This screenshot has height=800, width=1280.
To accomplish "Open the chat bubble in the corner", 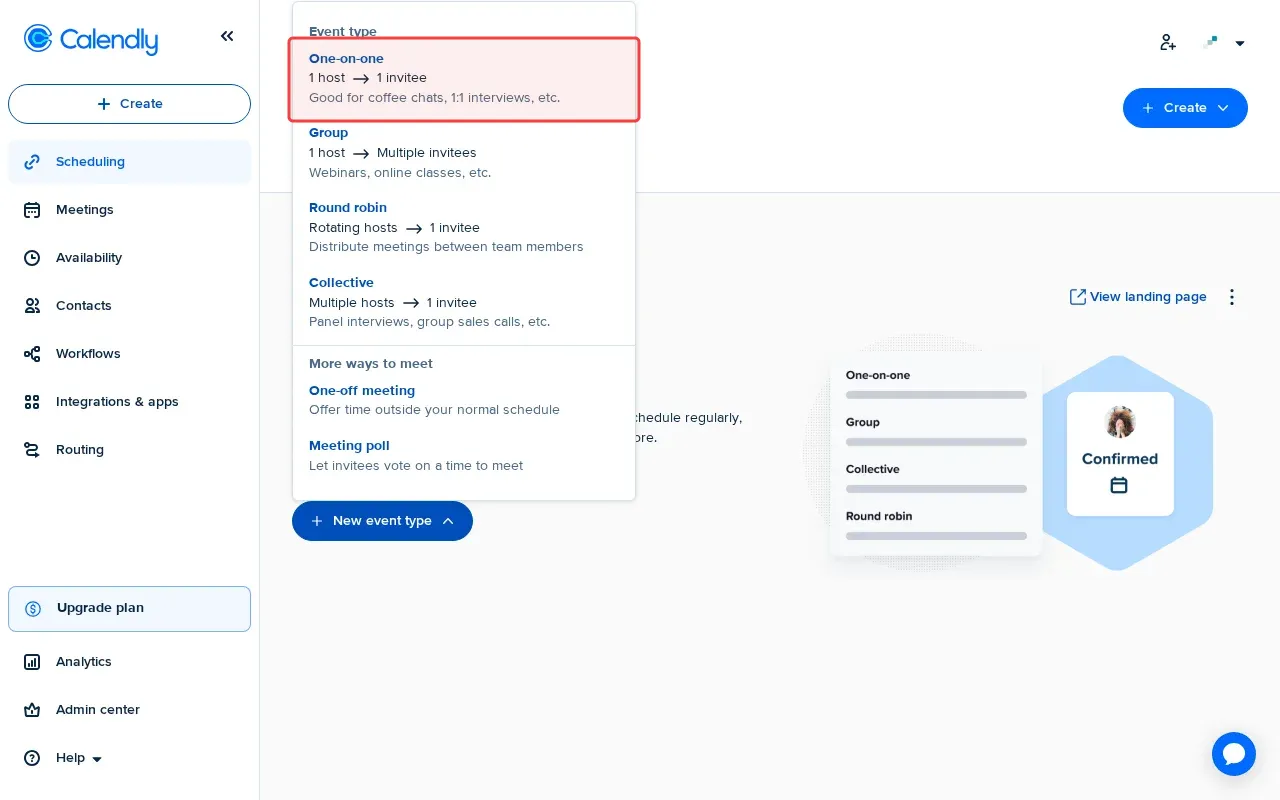I will [1234, 754].
